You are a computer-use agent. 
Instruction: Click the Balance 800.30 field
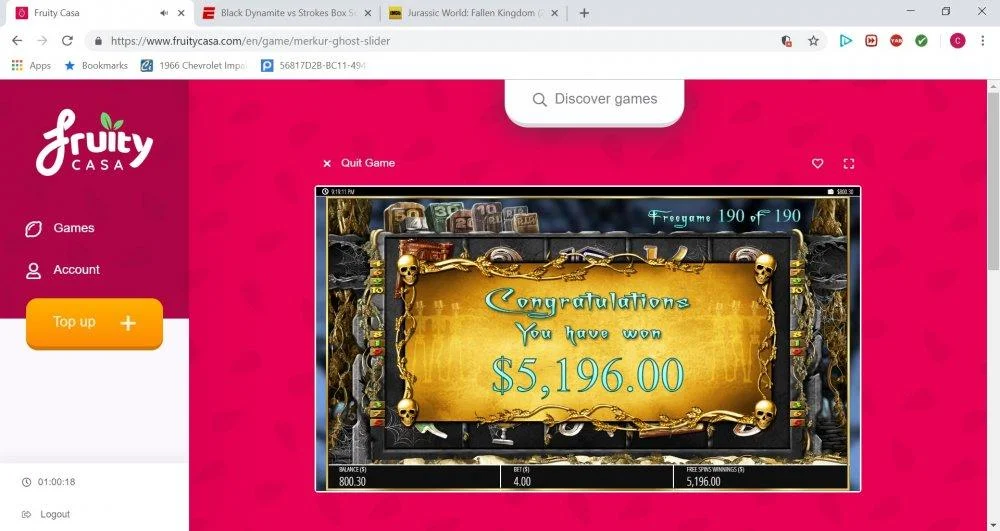click(x=414, y=477)
